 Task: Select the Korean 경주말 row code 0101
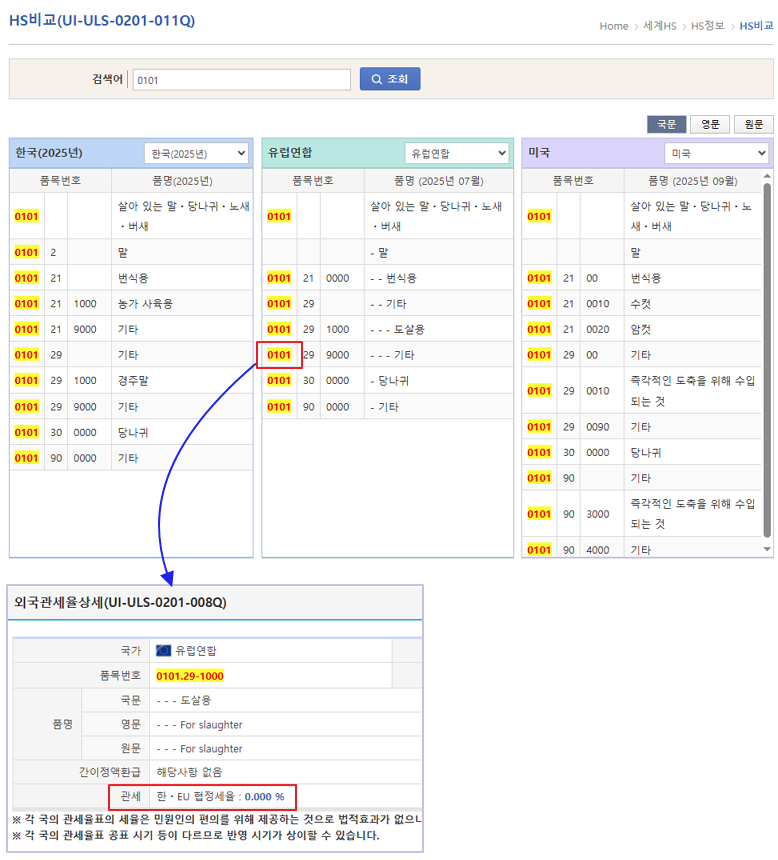[27, 381]
